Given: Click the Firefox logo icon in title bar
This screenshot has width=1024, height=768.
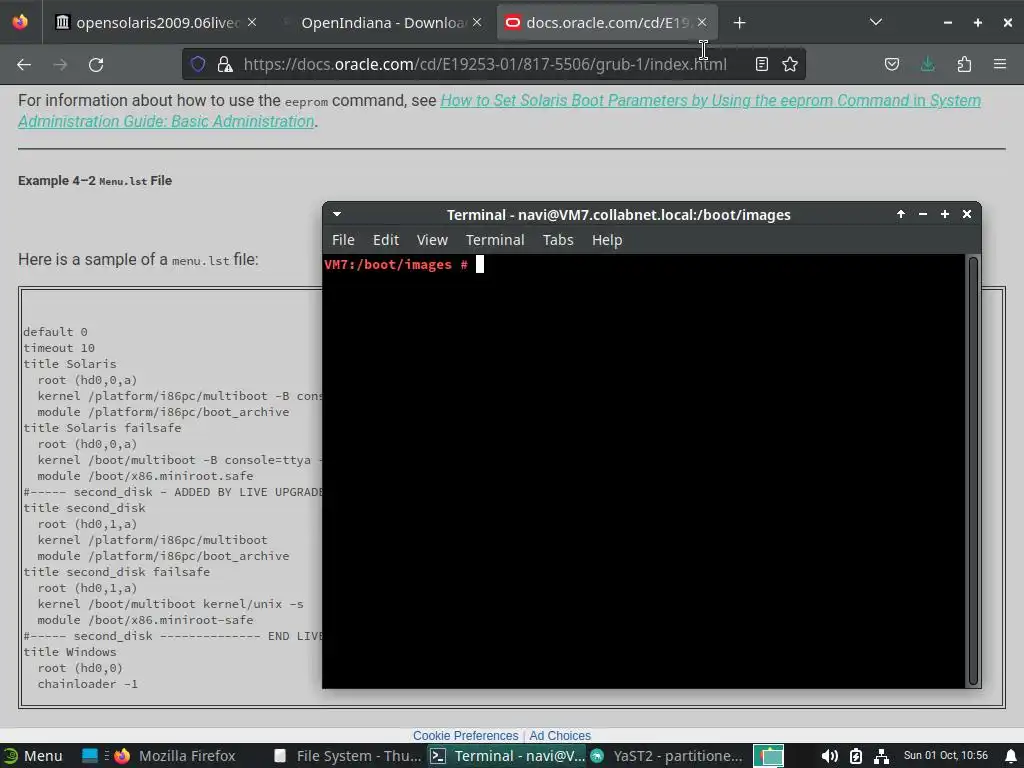Looking at the screenshot, I should coord(20,22).
